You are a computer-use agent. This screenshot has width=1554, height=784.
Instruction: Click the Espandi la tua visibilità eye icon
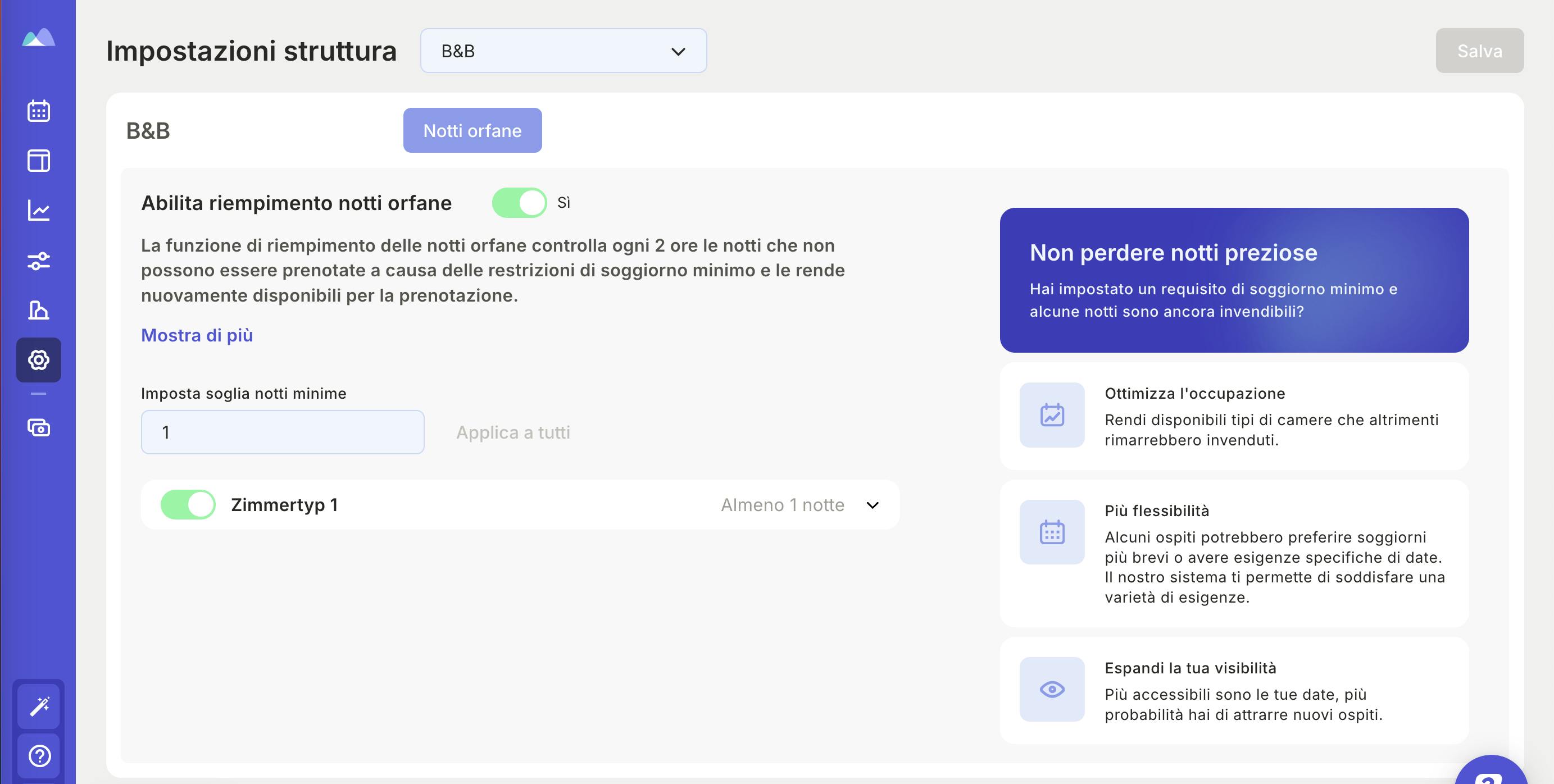click(x=1052, y=689)
